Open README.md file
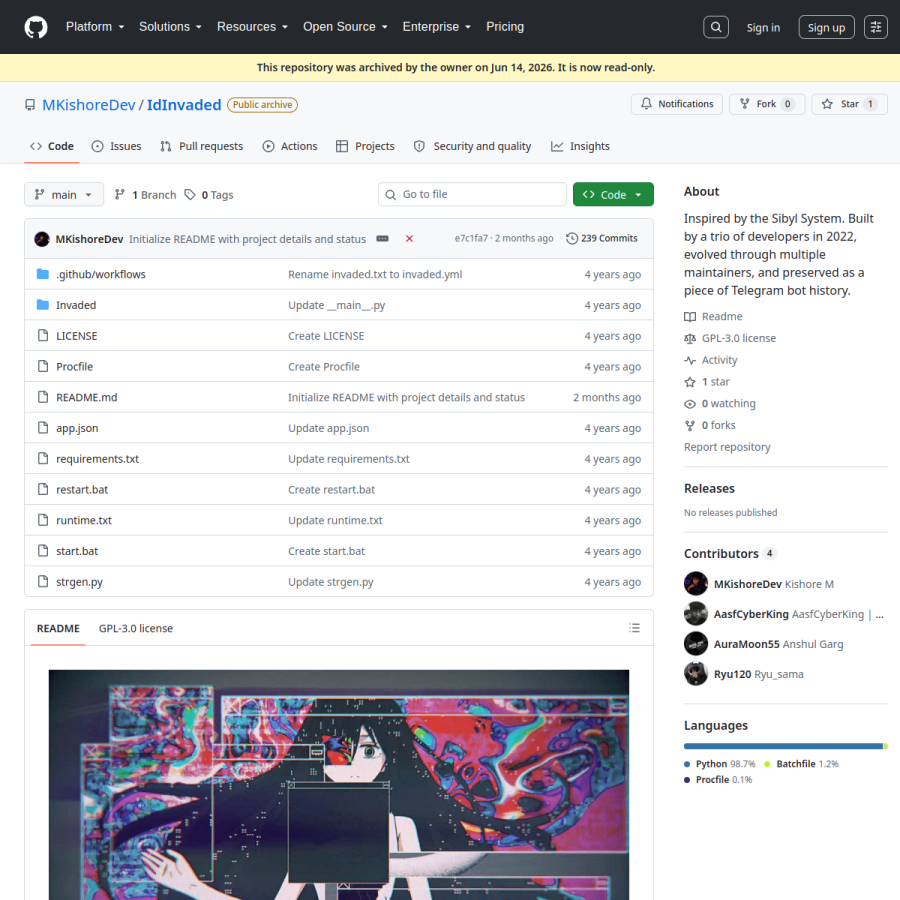 [x=87, y=397]
